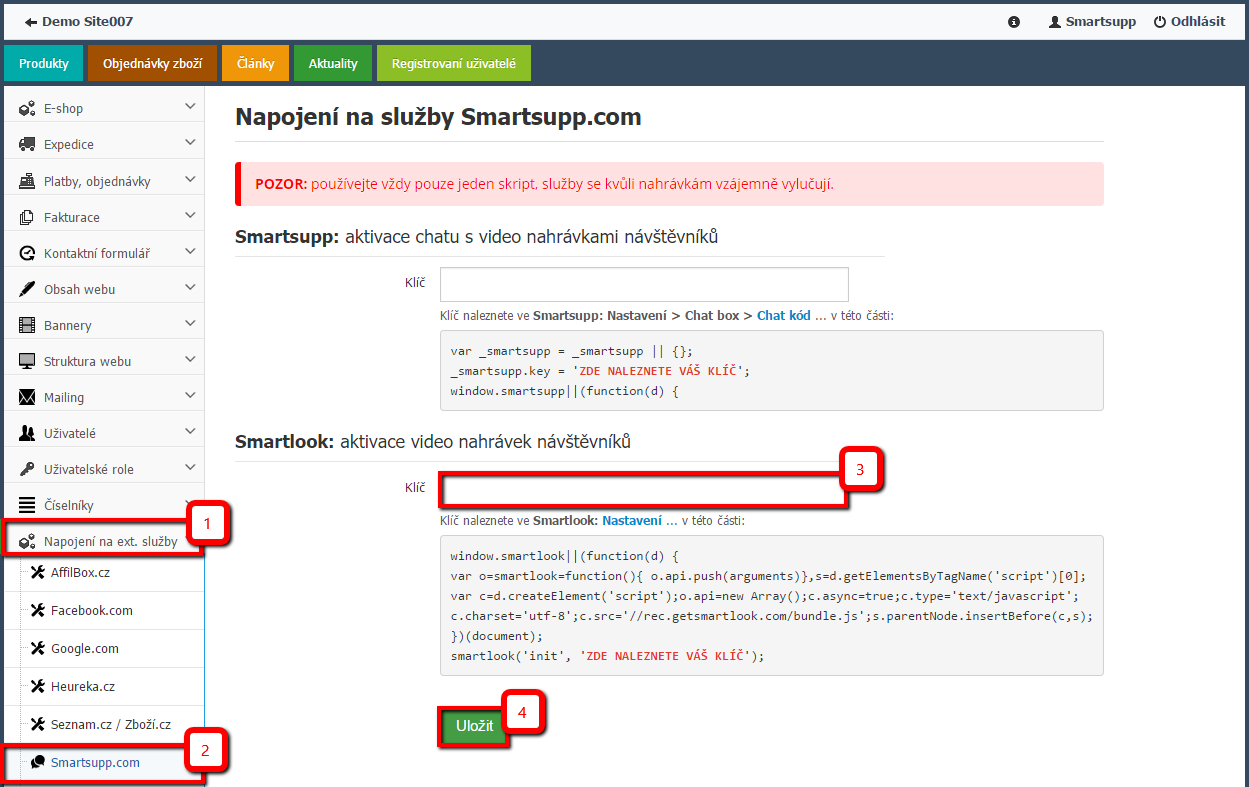This screenshot has height=787, width=1249.
Task: Click the Obsah webu pen icon
Action: pos(27,289)
